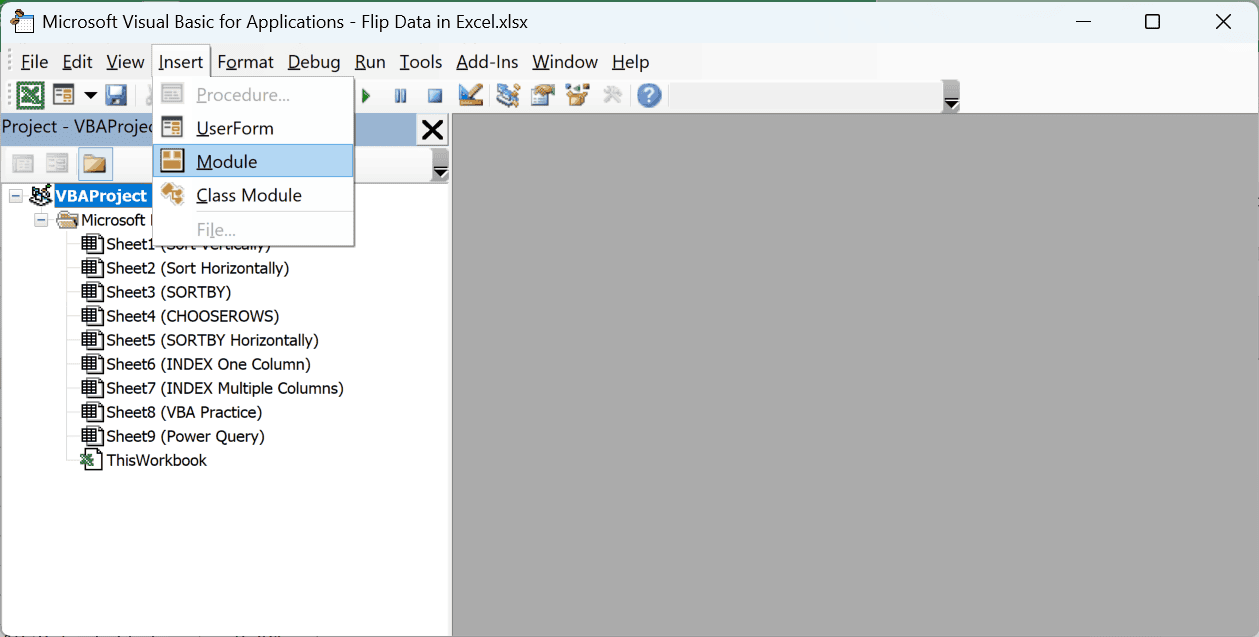The image size is (1259, 637).
Task: Open Project Explorer toolbar icon
Action: pyautogui.click(x=508, y=95)
